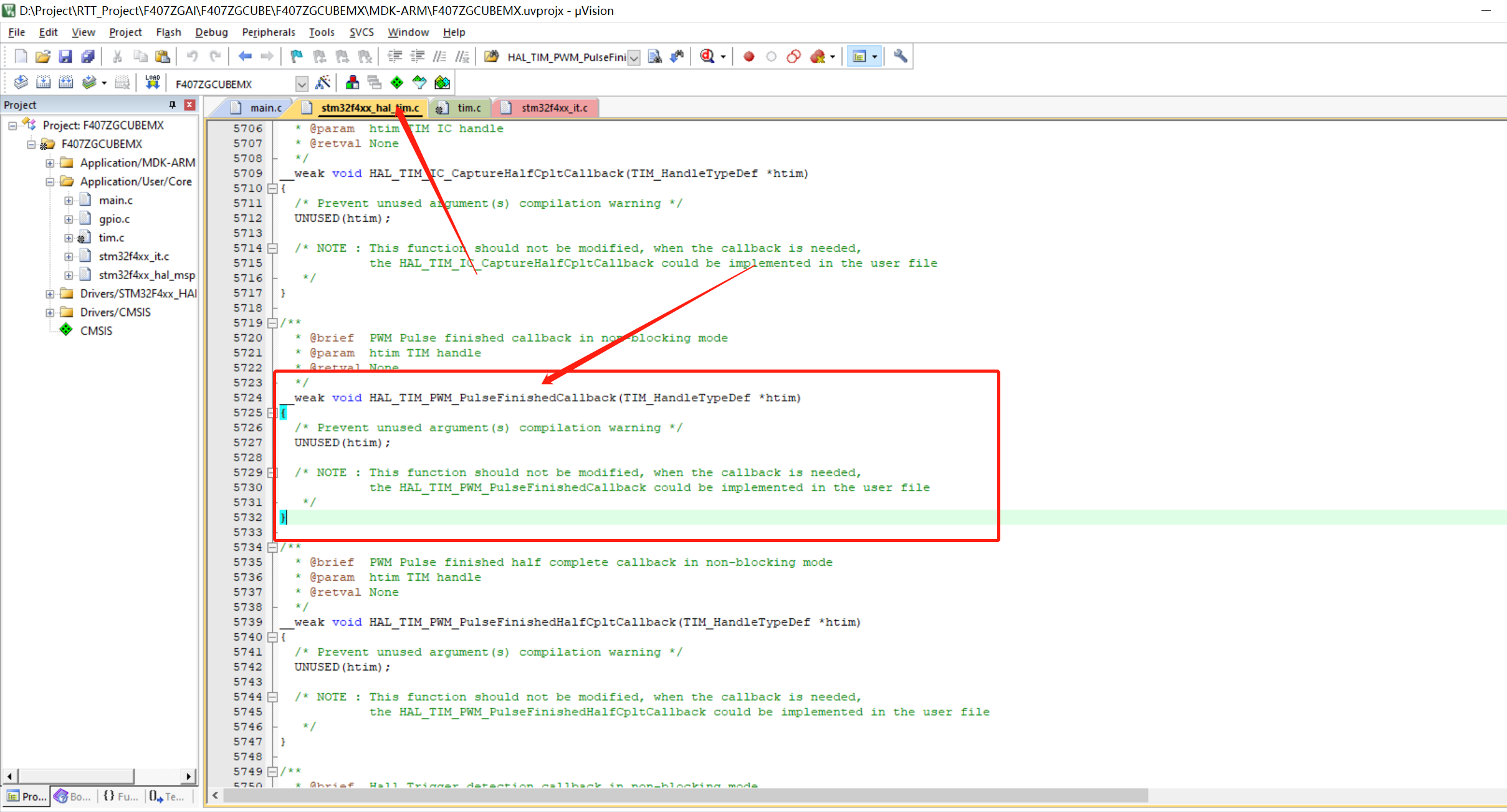Collapse the Application/User/Core group

[50, 181]
